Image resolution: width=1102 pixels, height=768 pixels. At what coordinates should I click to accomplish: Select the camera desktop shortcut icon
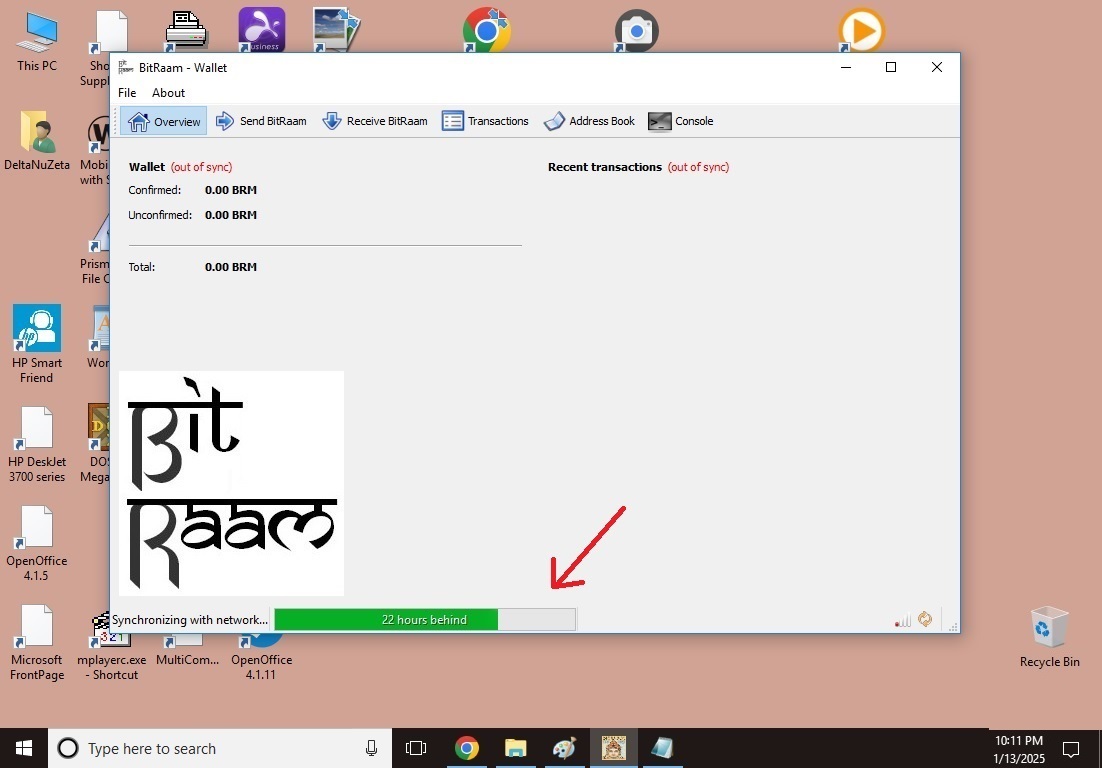(x=636, y=31)
